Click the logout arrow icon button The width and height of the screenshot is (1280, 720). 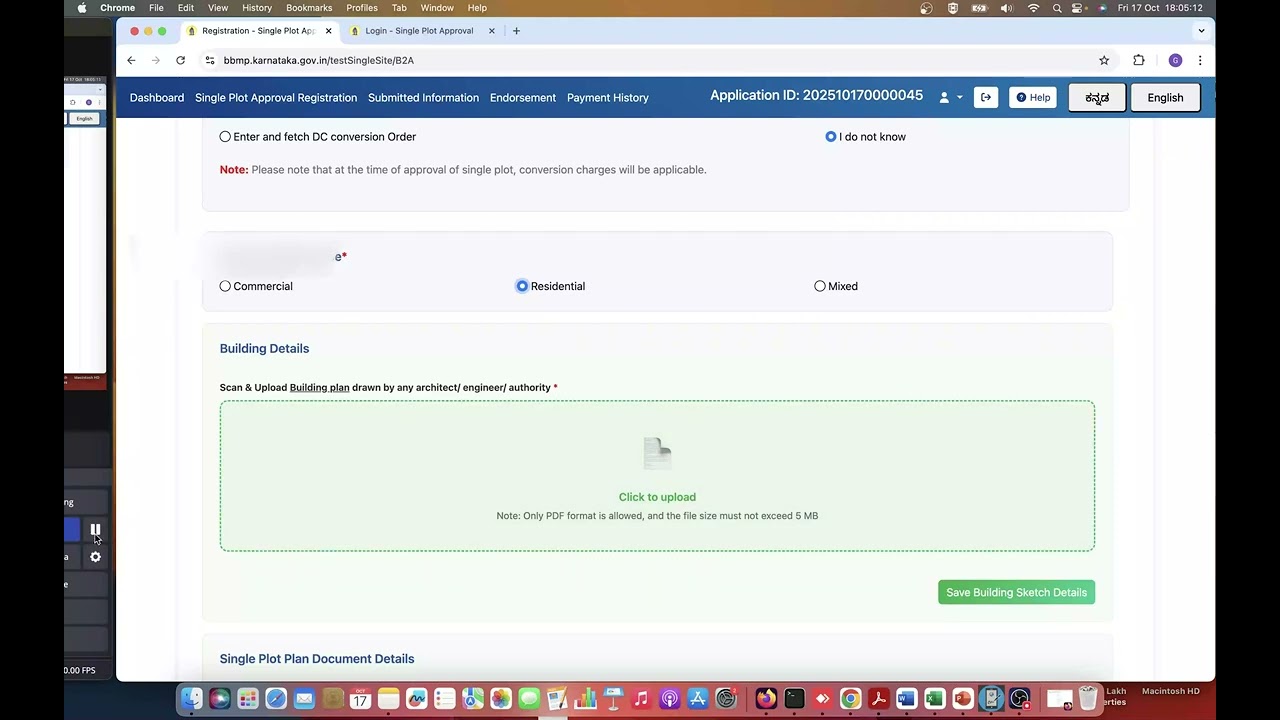(x=986, y=98)
